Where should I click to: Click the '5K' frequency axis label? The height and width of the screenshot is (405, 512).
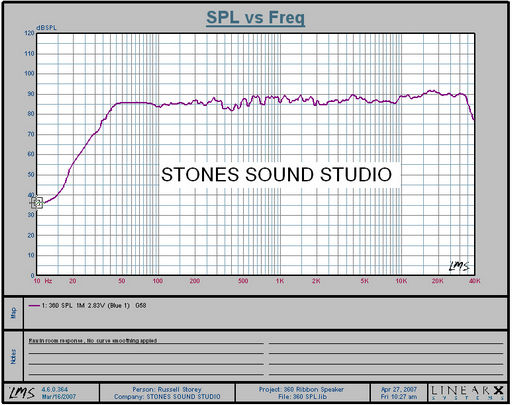pos(365,281)
